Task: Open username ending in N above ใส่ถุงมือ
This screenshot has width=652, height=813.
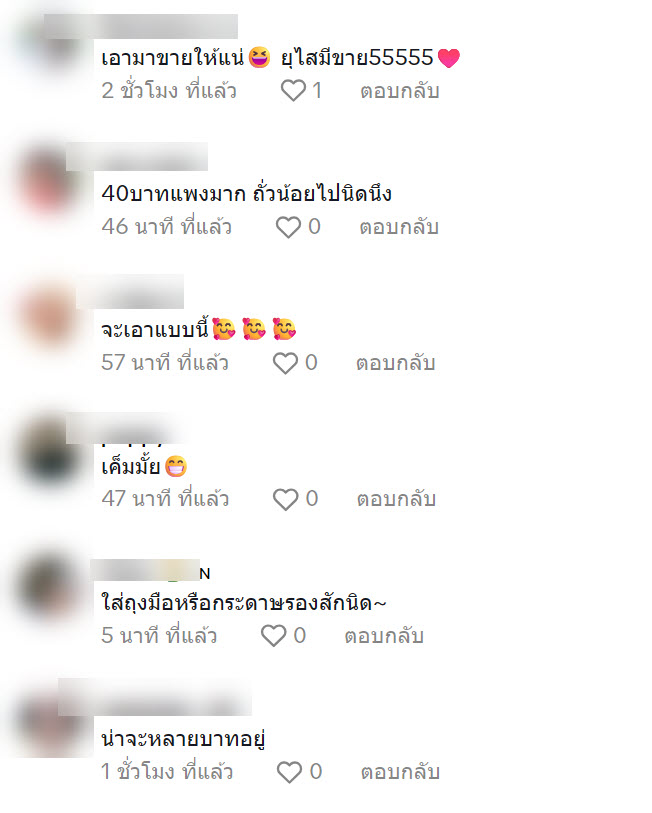Action: (x=150, y=570)
